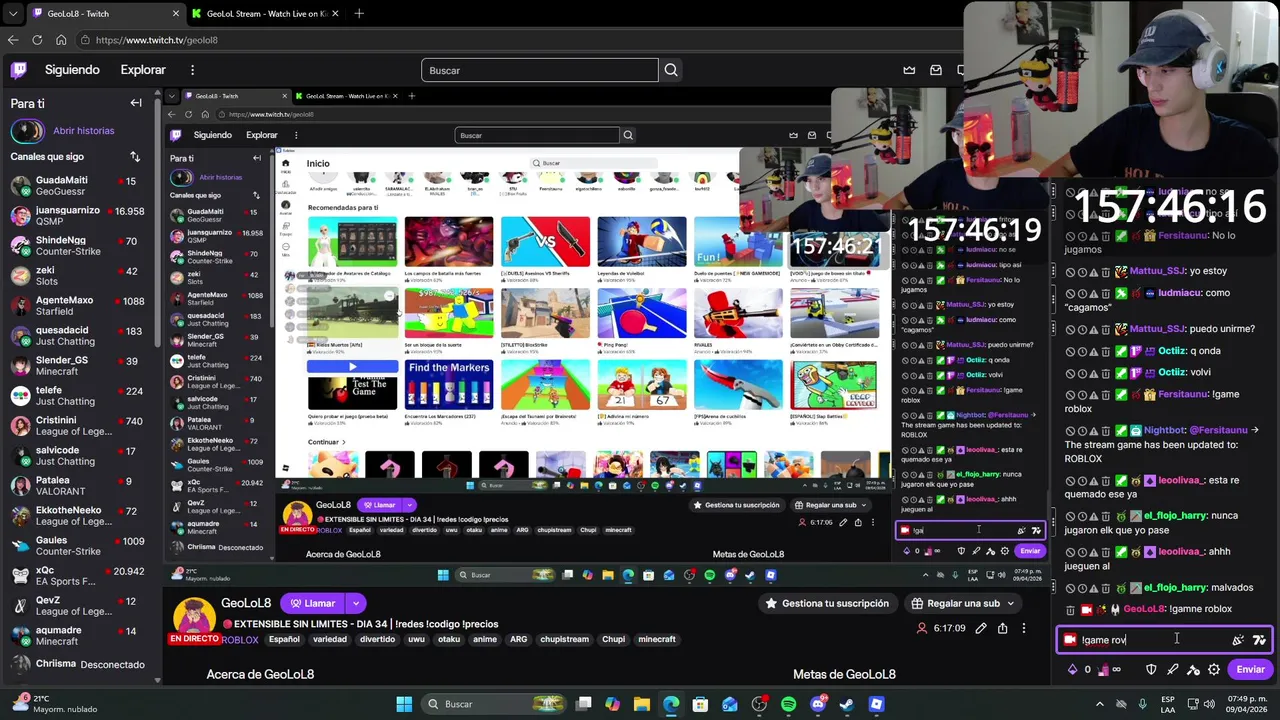
Task: Open Discord from the Windows taskbar
Action: click(818, 704)
